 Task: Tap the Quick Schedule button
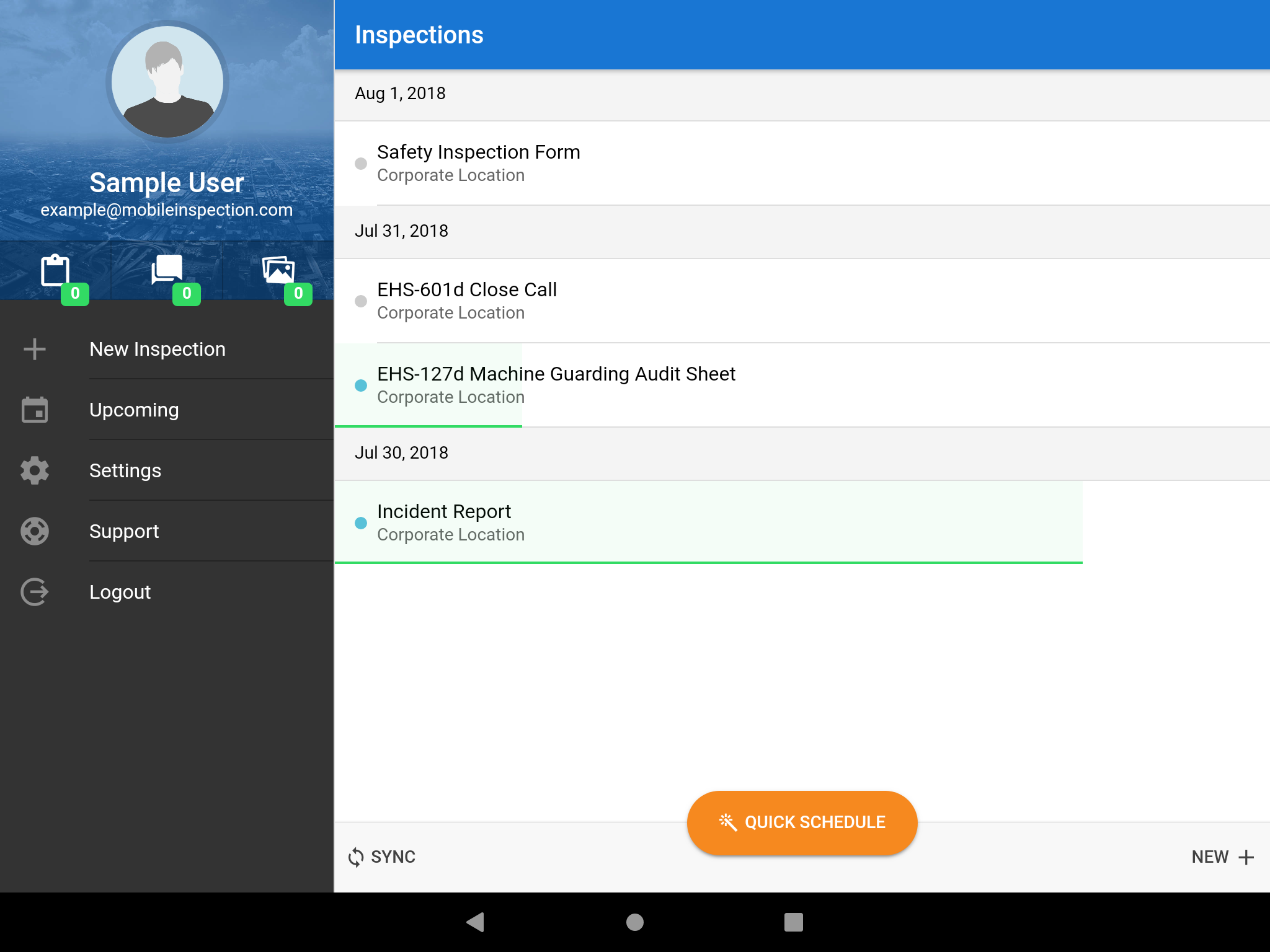(802, 822)
